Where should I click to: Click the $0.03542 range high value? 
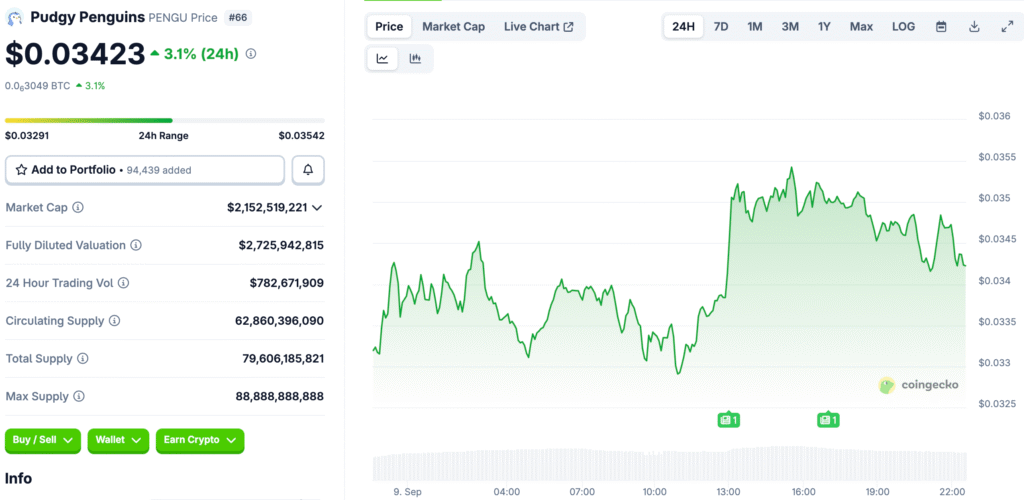[302, 136]
